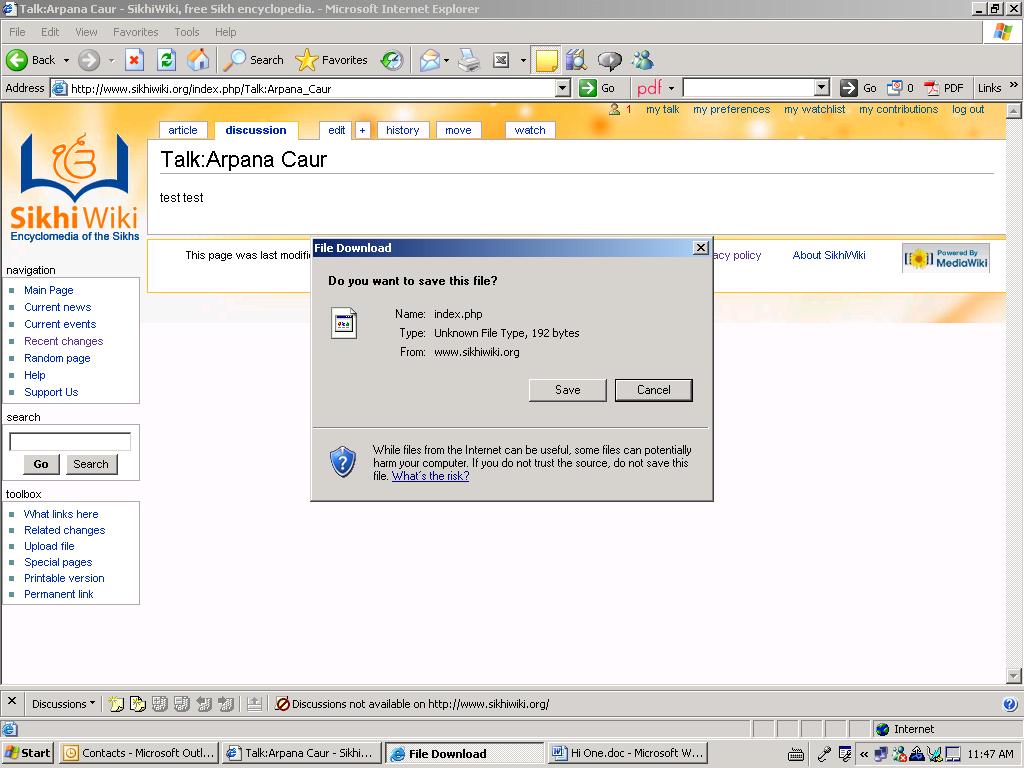Open the Mail dropdown arrow
The width and height of the screenshot is (1024, 768).
(447, 60)
